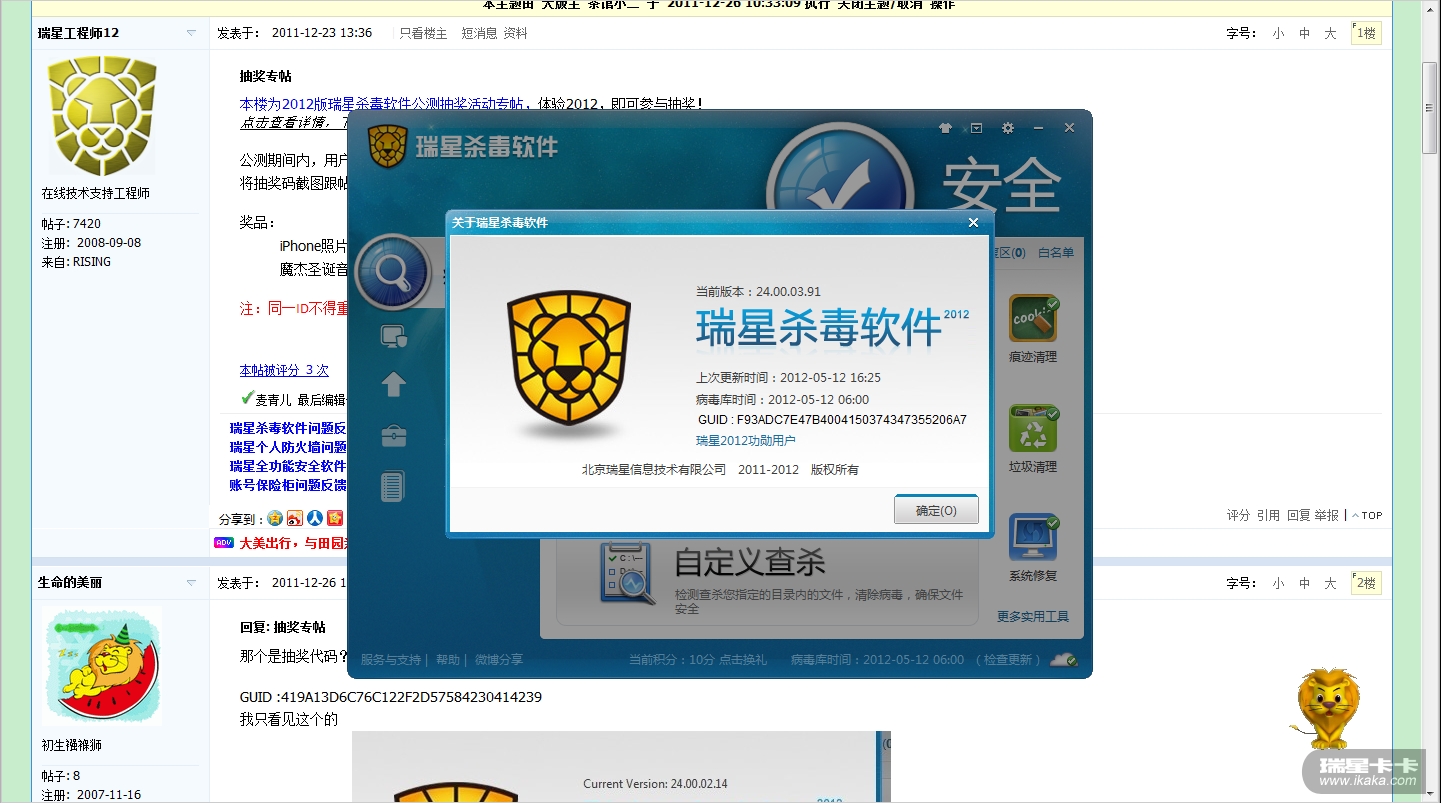
Task: Send 短消息 to the first poster
Action: 479,33
